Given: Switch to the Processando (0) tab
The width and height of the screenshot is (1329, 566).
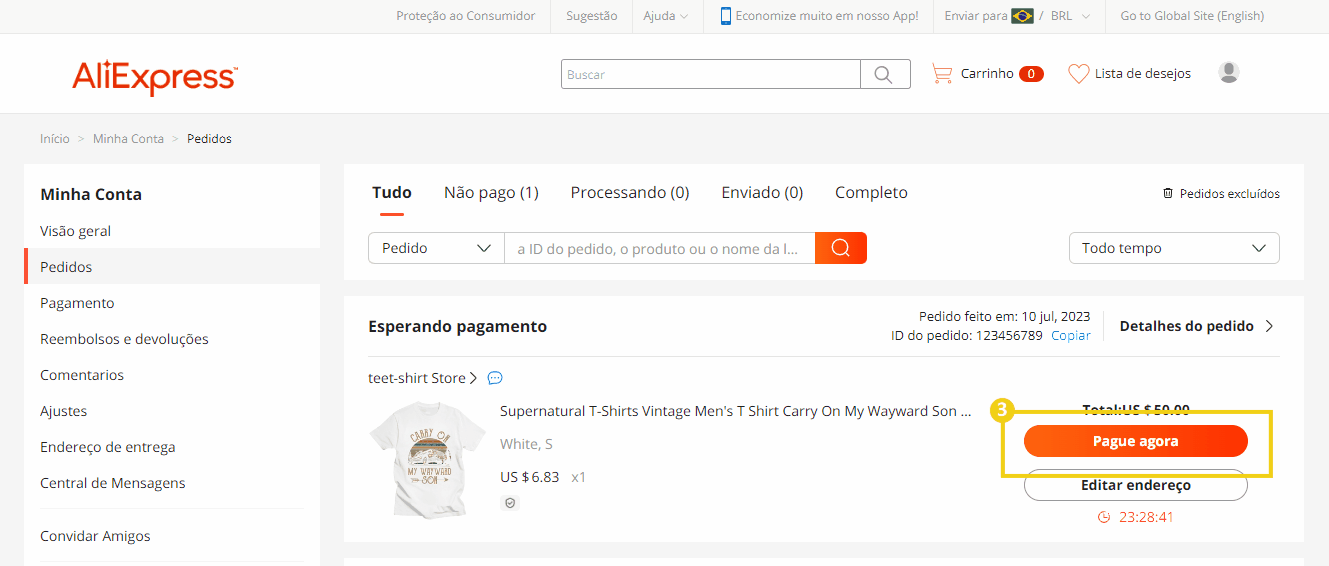Looking at the screenshot, I should pos(630,192).
